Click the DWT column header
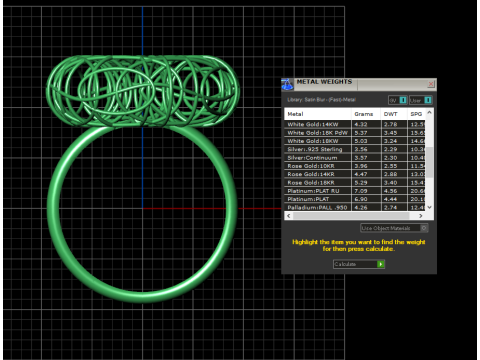 coord(394,114)
